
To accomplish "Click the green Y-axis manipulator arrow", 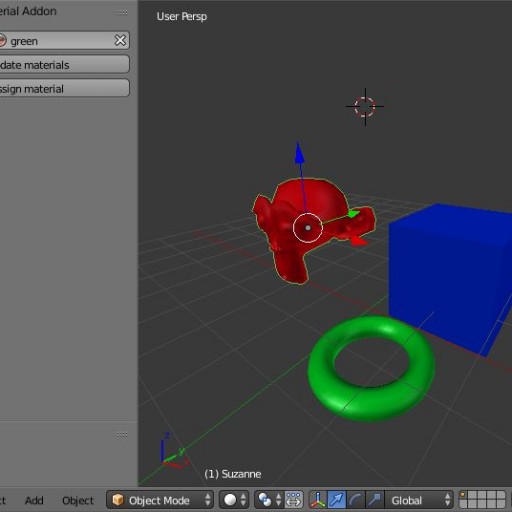I will tap(353, 214).
